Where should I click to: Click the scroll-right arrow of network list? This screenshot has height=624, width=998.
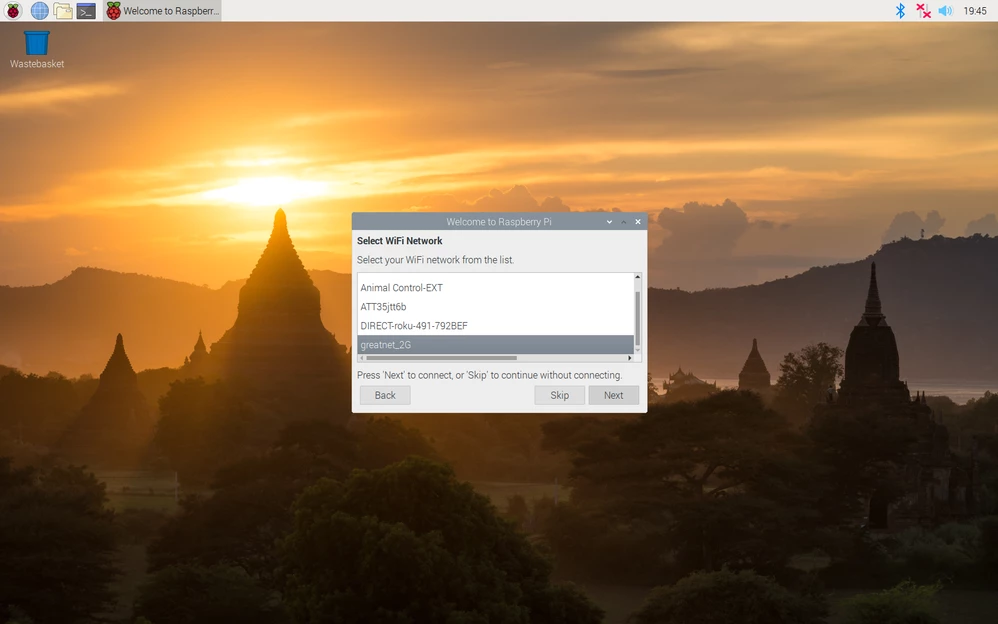coord(630,358)
